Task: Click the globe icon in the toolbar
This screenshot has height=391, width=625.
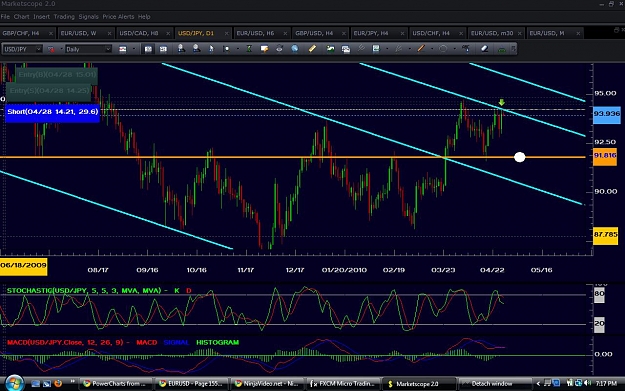Action: click(x=295, y=49)
